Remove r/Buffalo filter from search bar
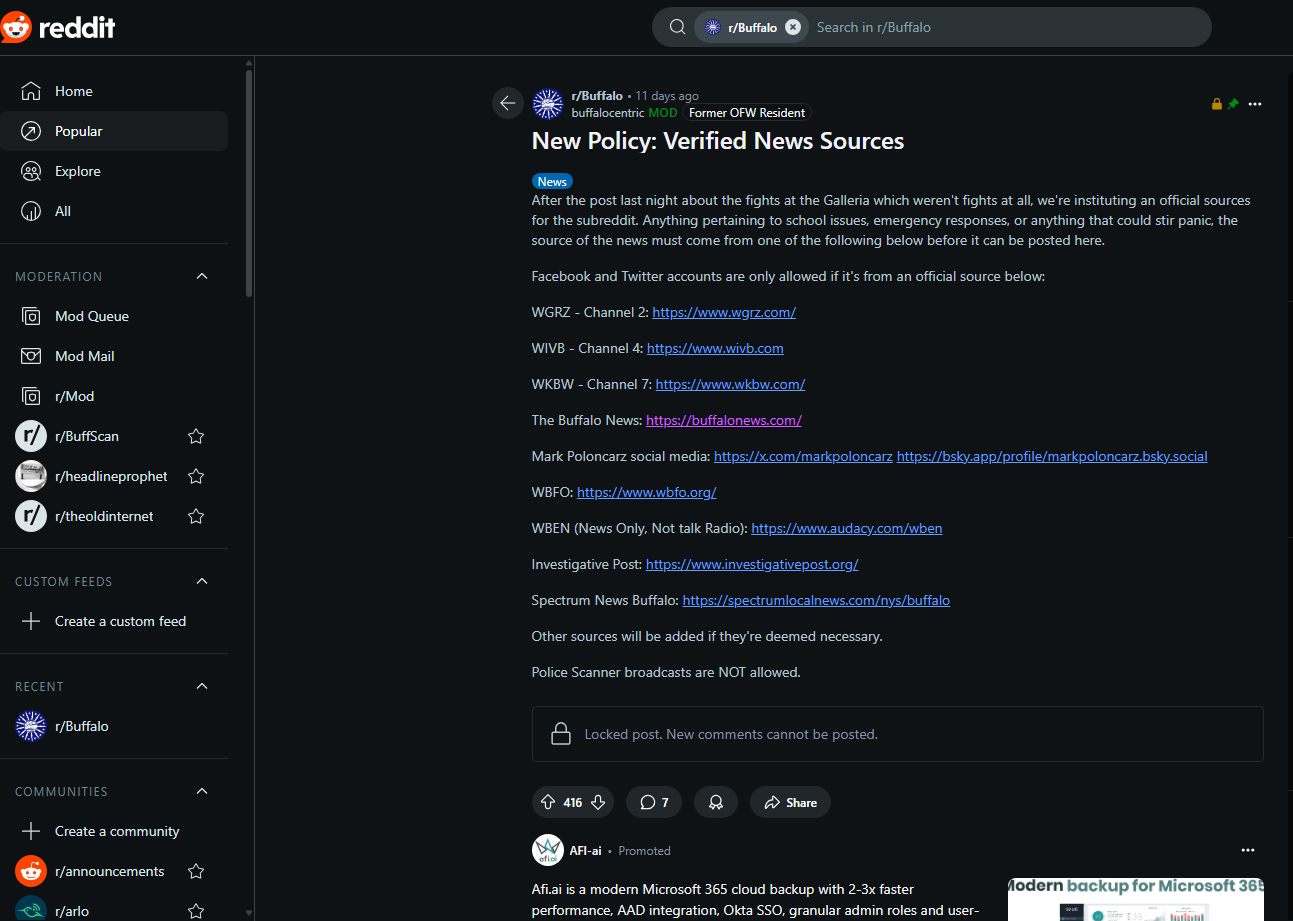The image size is (1293, 921). click(793, 27)
